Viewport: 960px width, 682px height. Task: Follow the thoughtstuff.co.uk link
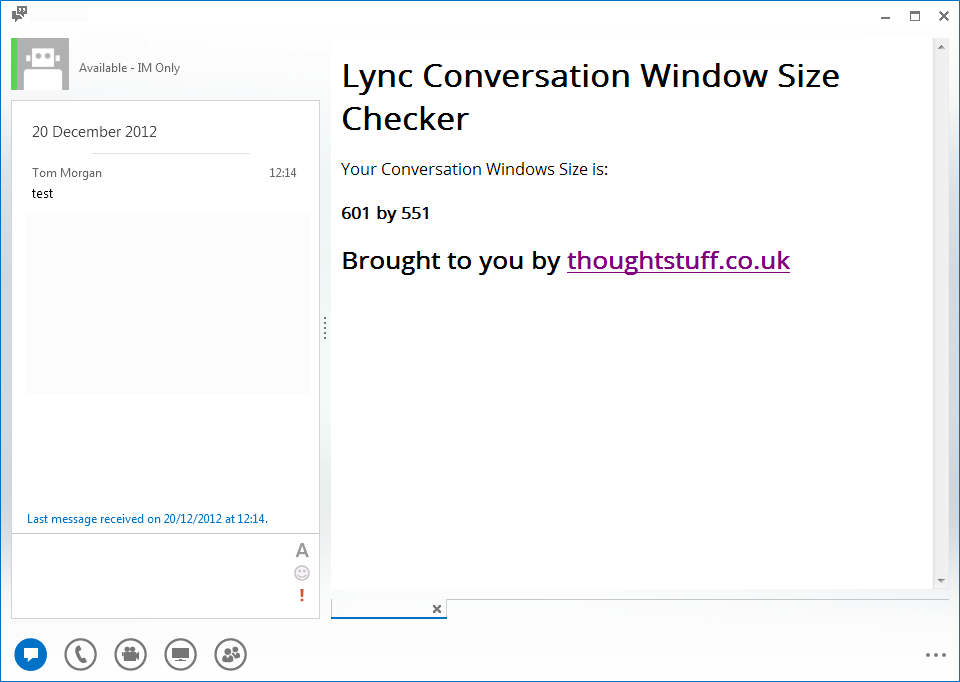(678, 261)
